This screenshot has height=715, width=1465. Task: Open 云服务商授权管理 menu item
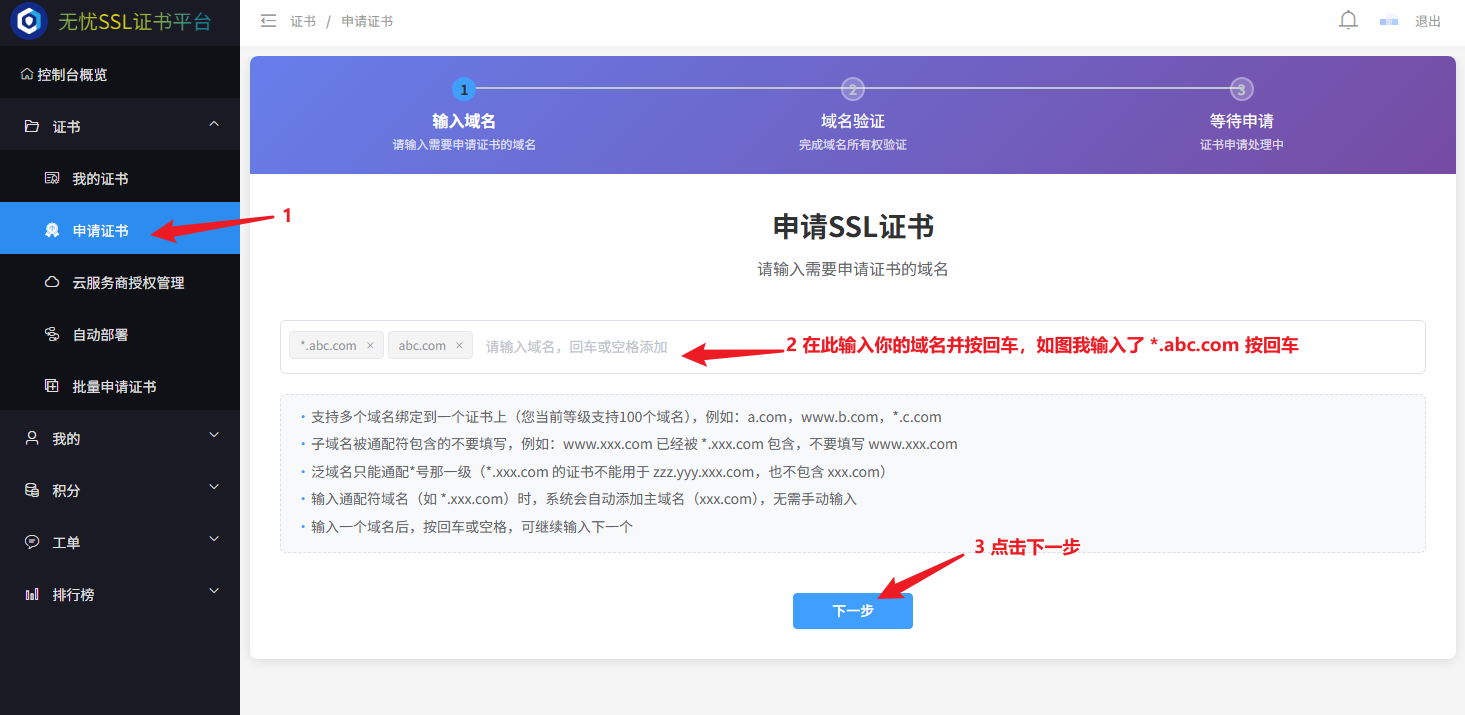click(120, 282)
